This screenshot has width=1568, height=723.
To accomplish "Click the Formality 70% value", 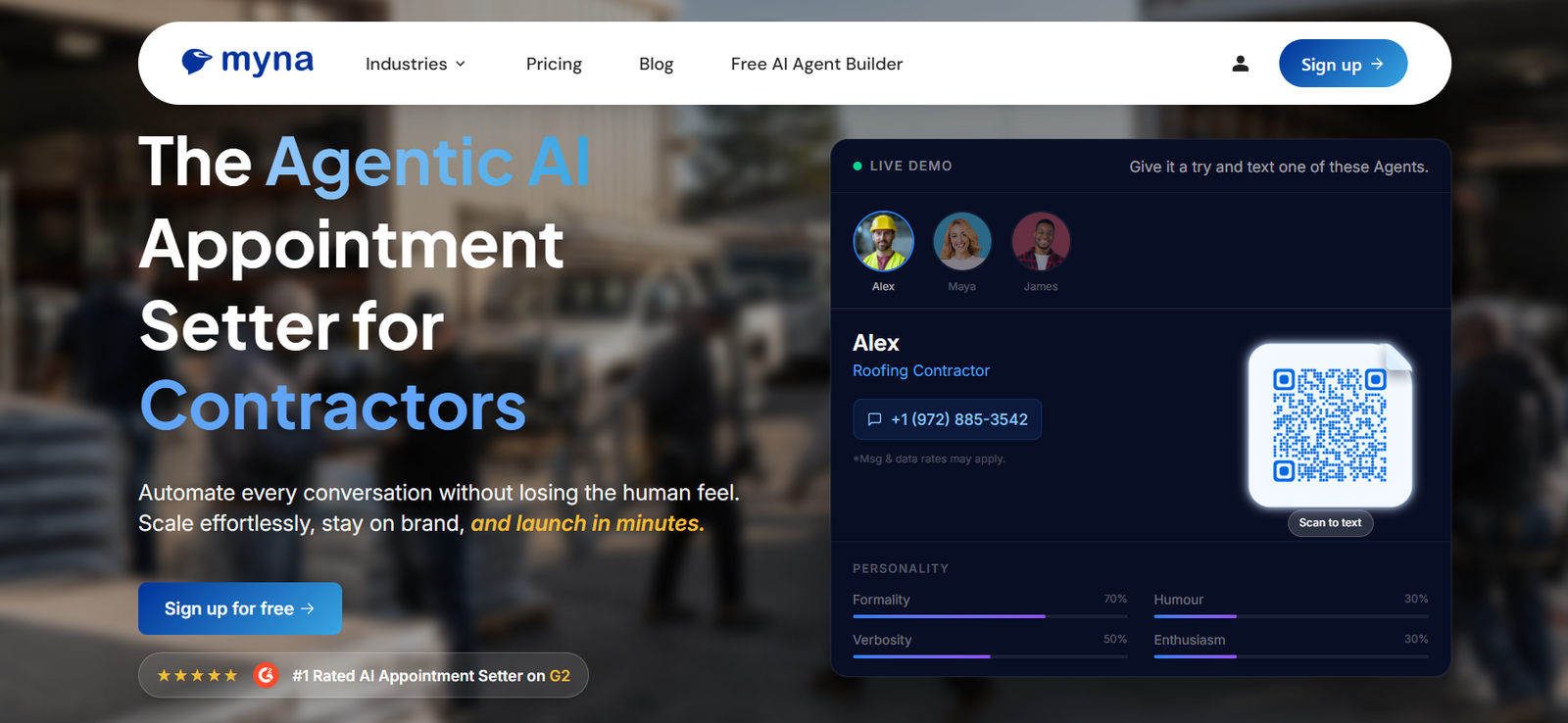I will coord(1115,599).
